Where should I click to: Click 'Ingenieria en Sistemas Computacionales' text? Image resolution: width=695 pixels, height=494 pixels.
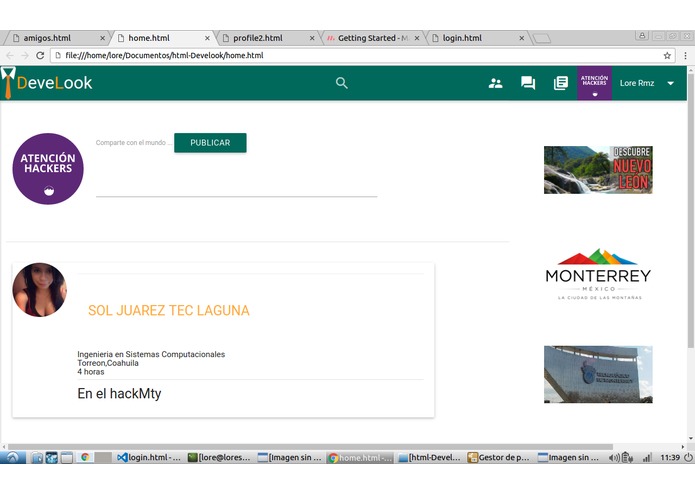tap(151, 354)
